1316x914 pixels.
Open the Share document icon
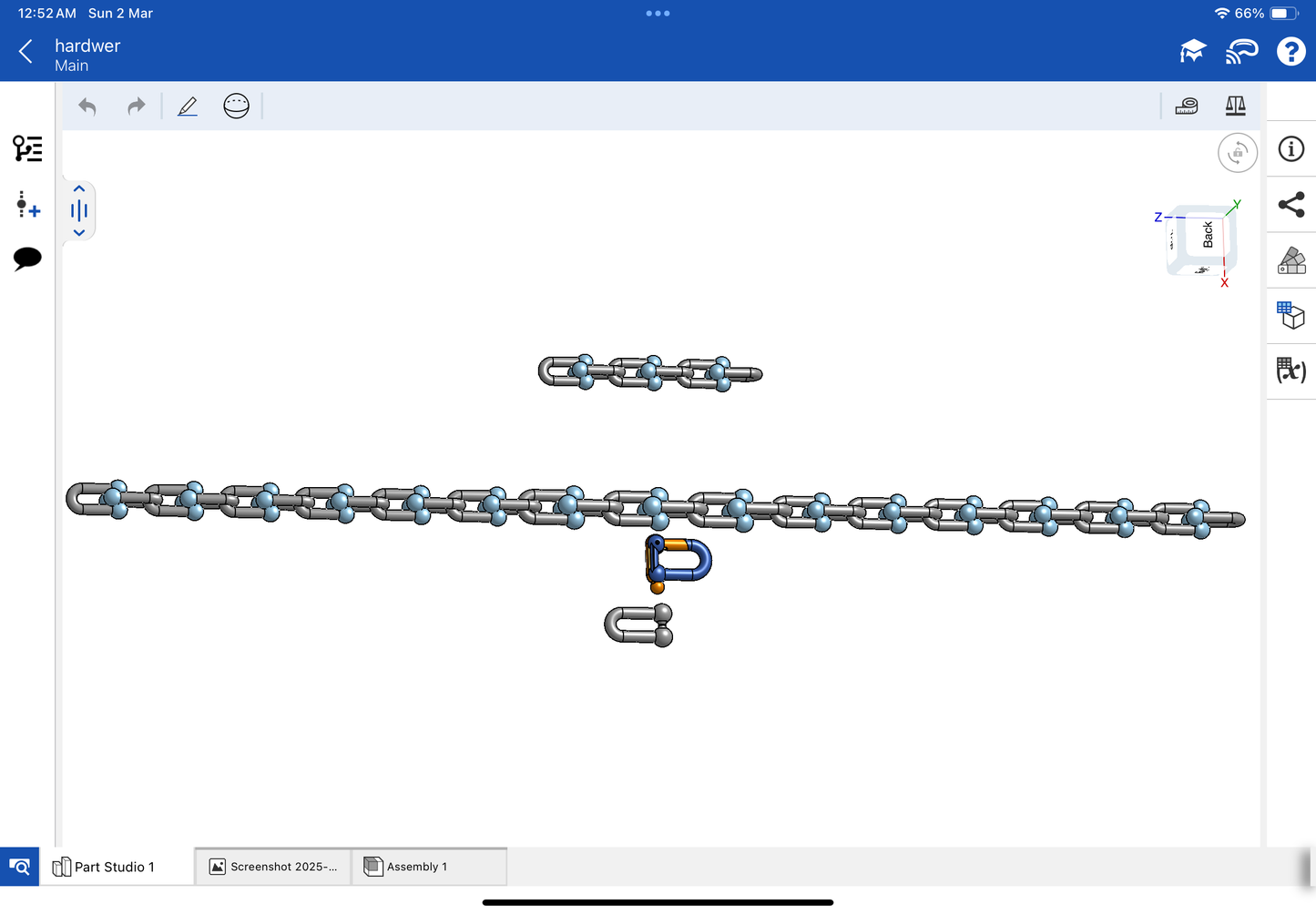1290,205
